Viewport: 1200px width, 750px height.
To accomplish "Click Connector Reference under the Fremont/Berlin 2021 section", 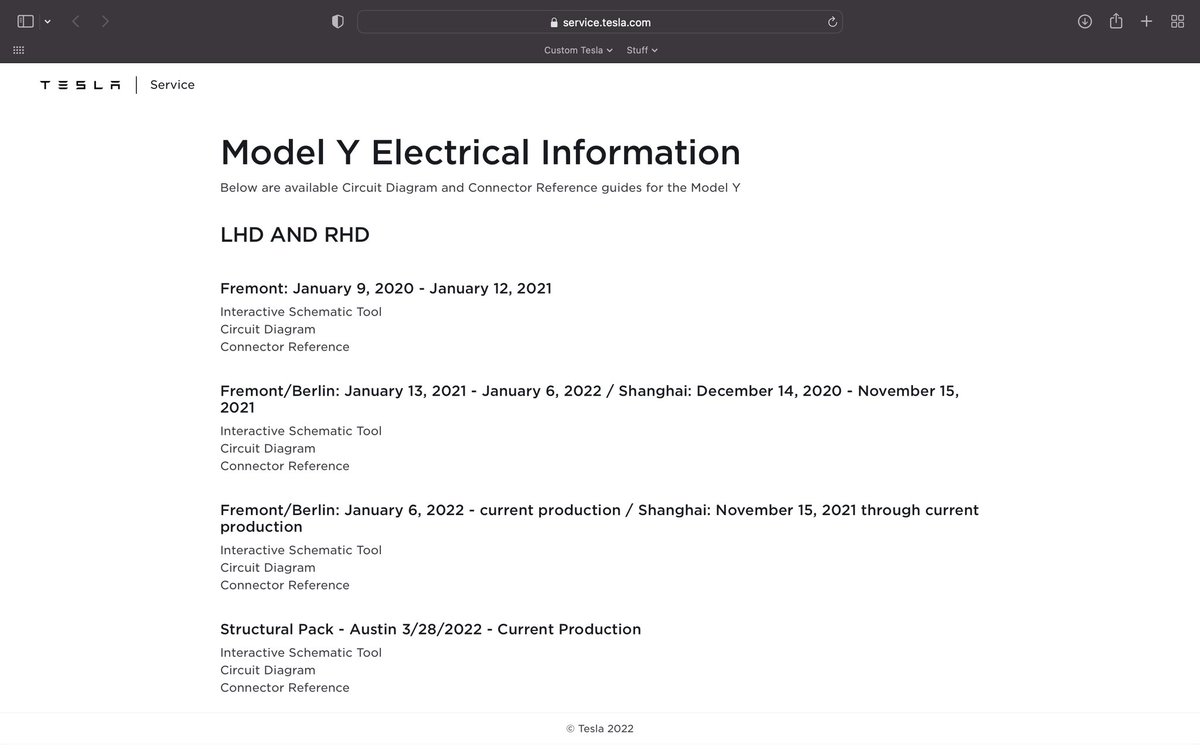I will point(284,465).
